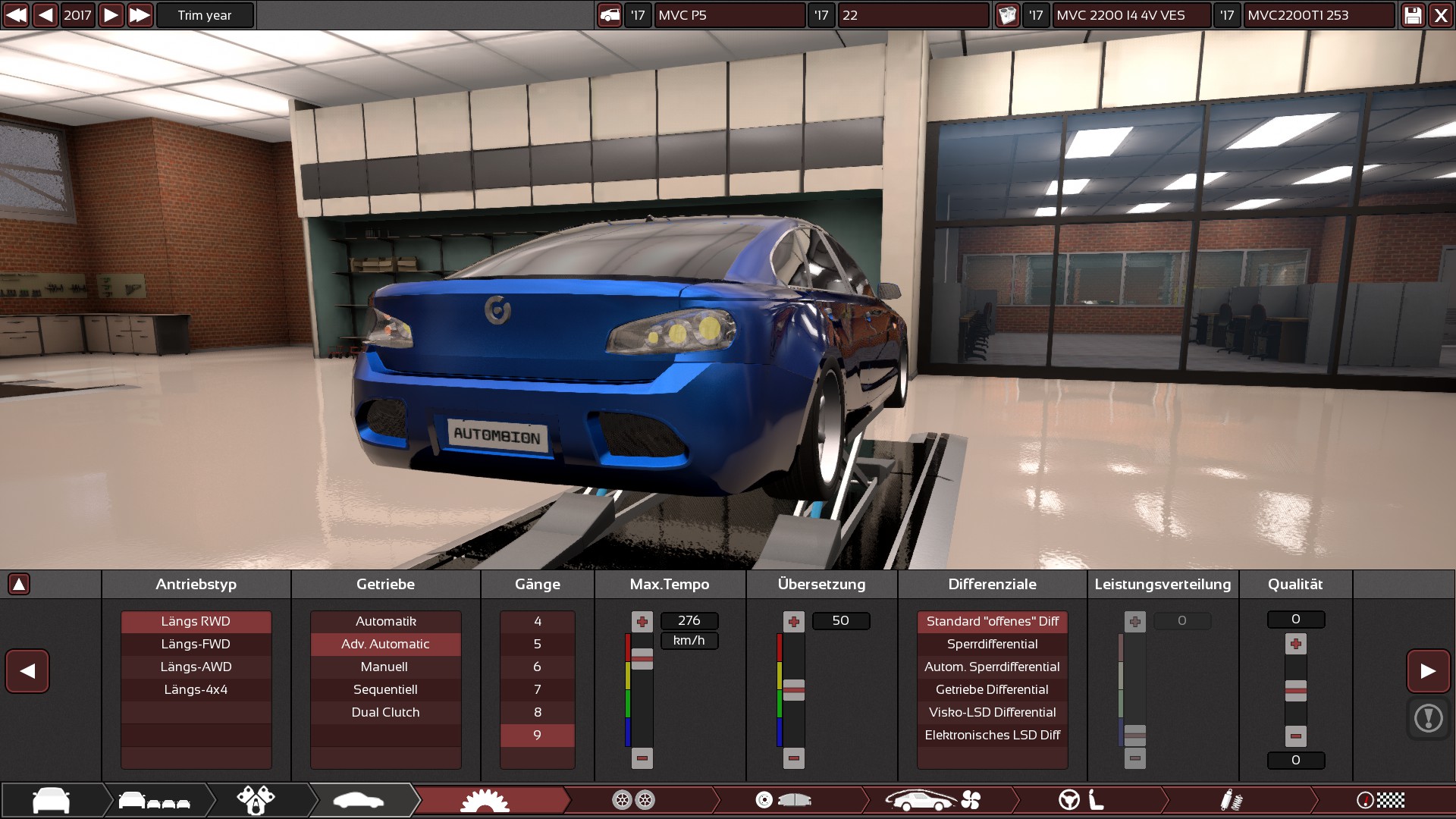This screenshot has height=819, width=1456.
Task: Close the designer with the X icon
Action: pyautogui.click(x=1441, y=15)
